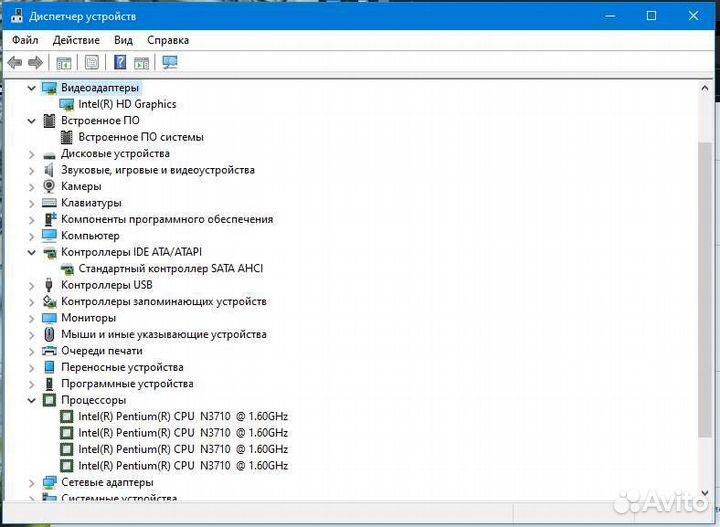Select Встроенное ПО системы item
The height and width of the screenshot is (527, 720).
tap(140, 137)
